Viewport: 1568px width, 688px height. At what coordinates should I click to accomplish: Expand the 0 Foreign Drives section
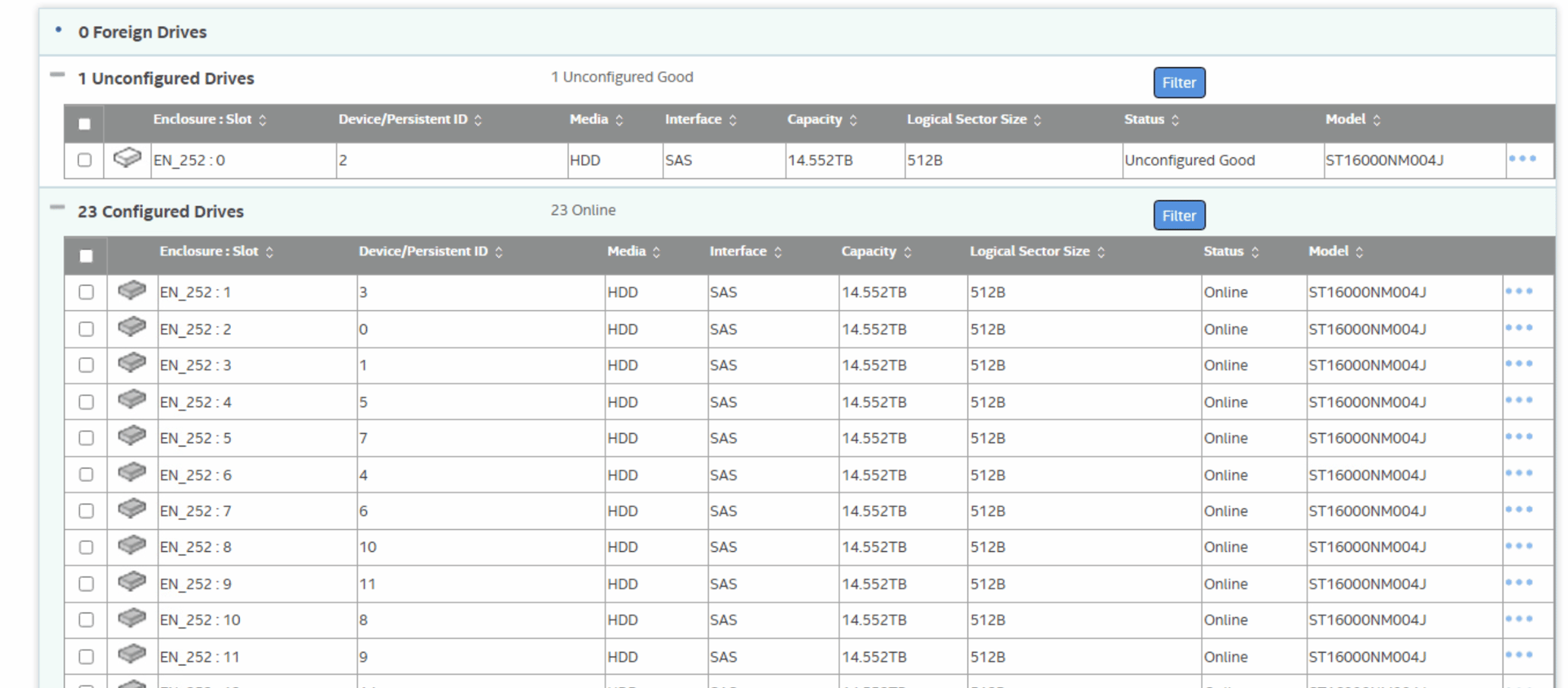57,27
